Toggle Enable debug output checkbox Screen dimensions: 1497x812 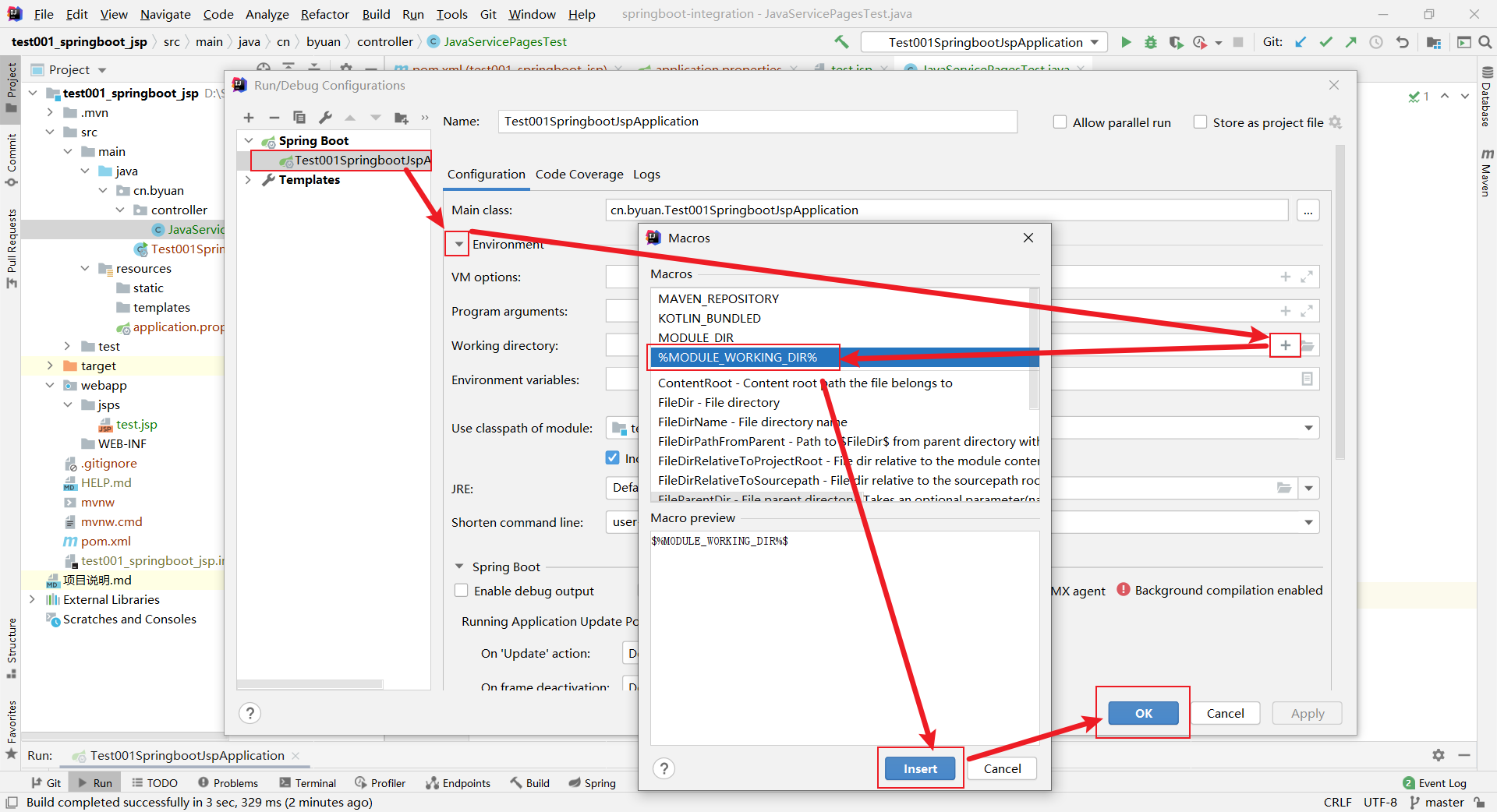coord(461,591)
